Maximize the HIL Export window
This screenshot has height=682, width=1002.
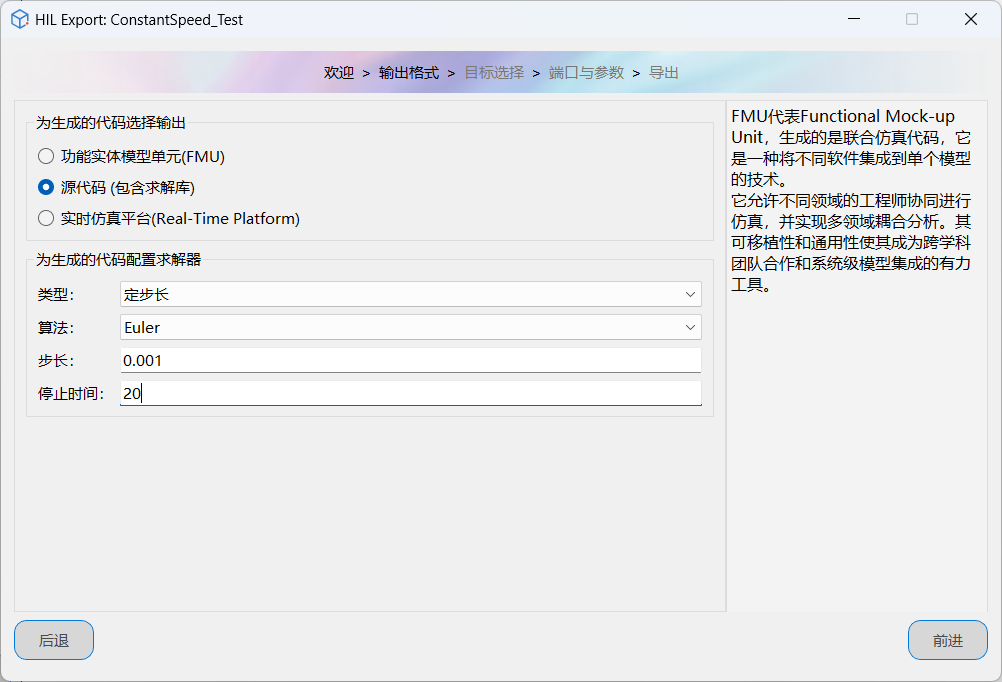912,19
